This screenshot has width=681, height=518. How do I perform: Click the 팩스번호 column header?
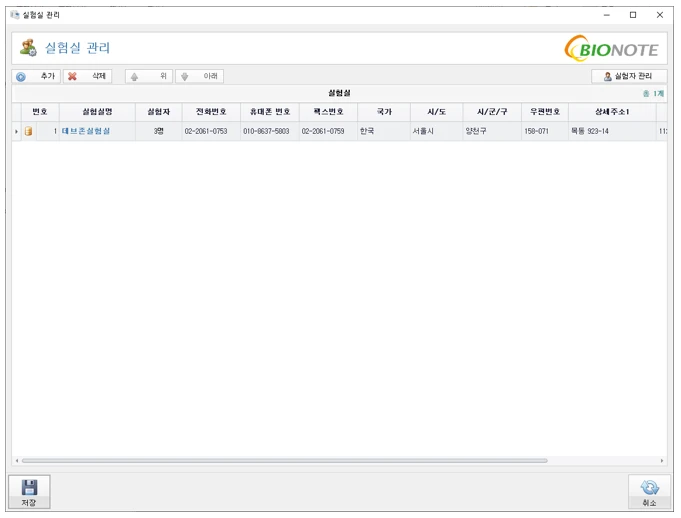pyautogui.click(x=328, y=112)
